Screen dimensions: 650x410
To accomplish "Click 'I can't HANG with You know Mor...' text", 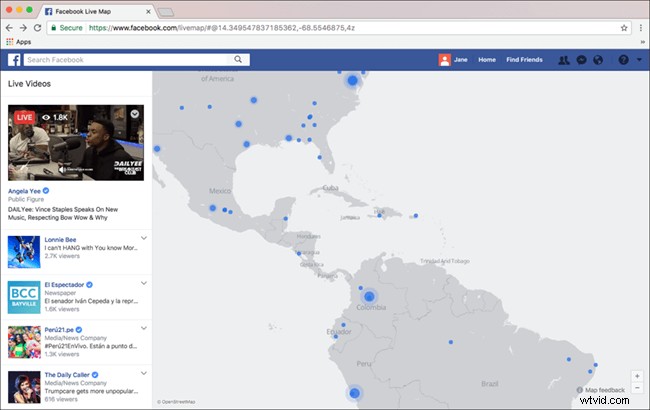I will coord(91,248).
